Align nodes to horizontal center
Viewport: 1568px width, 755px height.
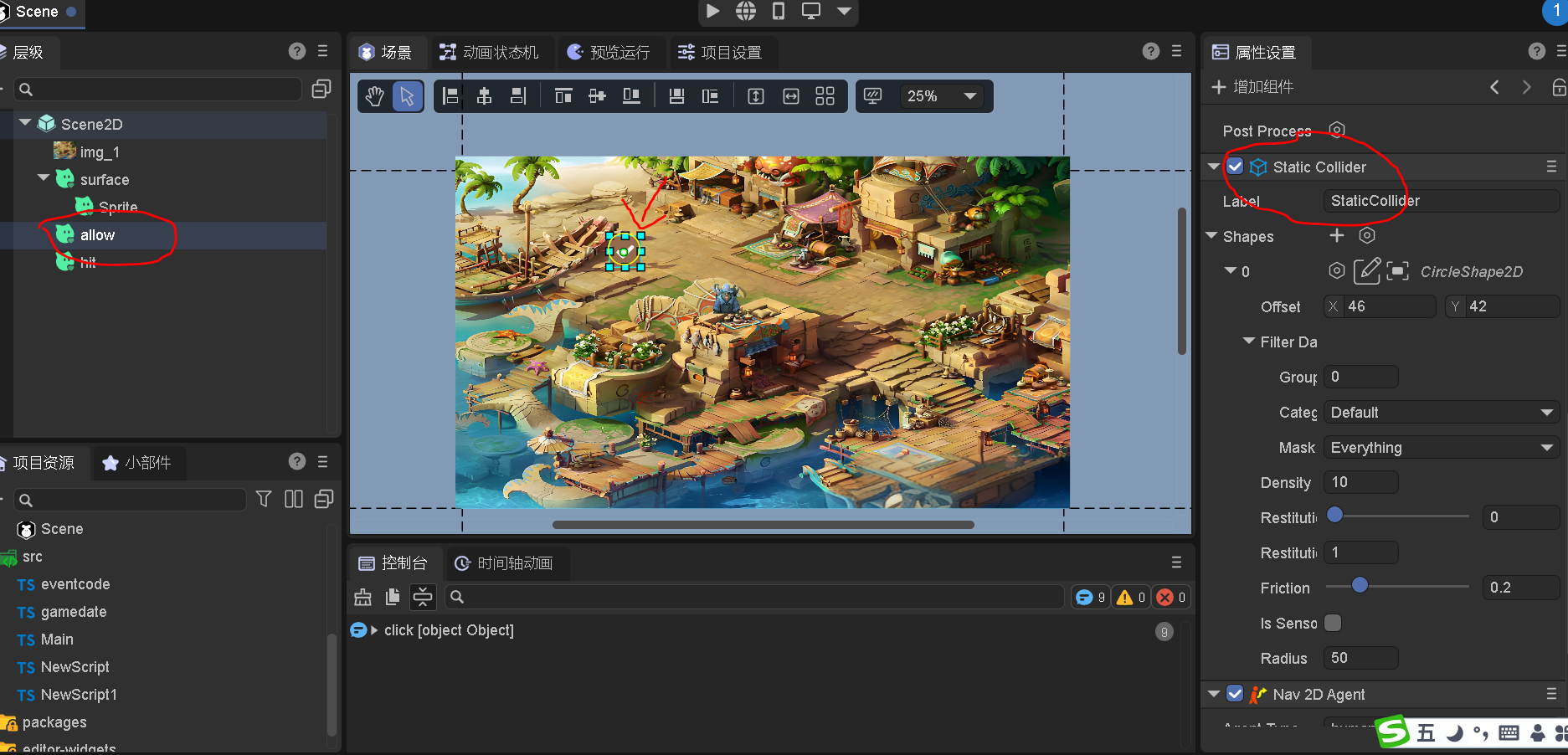[484, 96]
